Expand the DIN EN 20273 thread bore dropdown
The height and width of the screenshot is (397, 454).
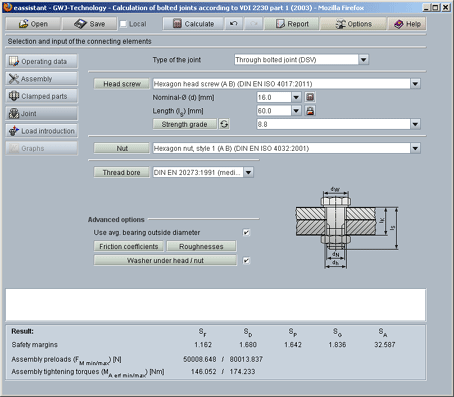248,172
